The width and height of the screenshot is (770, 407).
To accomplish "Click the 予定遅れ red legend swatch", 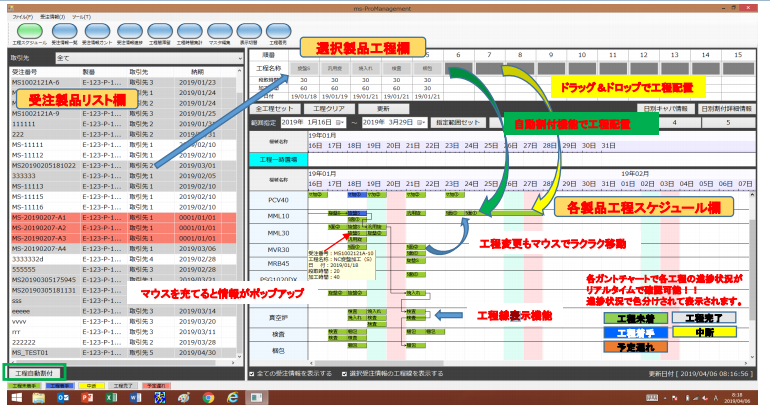I will click(157, 386).
